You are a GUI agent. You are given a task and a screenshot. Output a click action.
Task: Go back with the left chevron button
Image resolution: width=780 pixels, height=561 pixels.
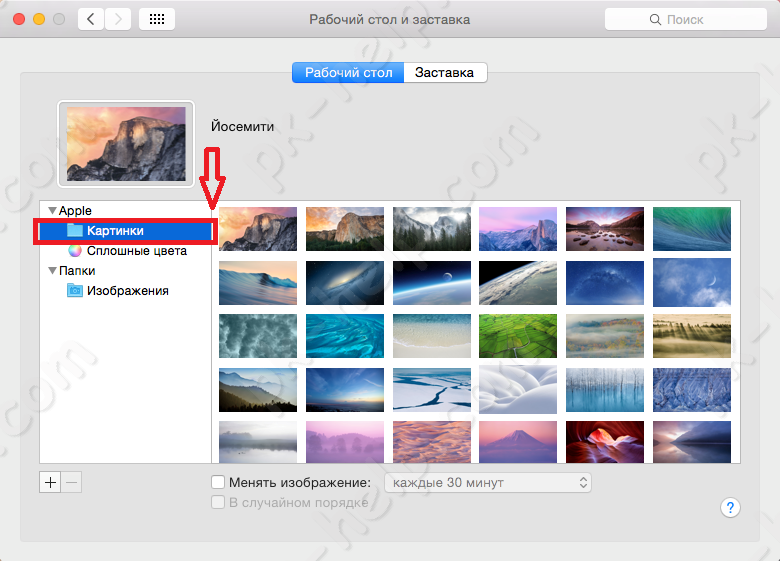(91, 19)
